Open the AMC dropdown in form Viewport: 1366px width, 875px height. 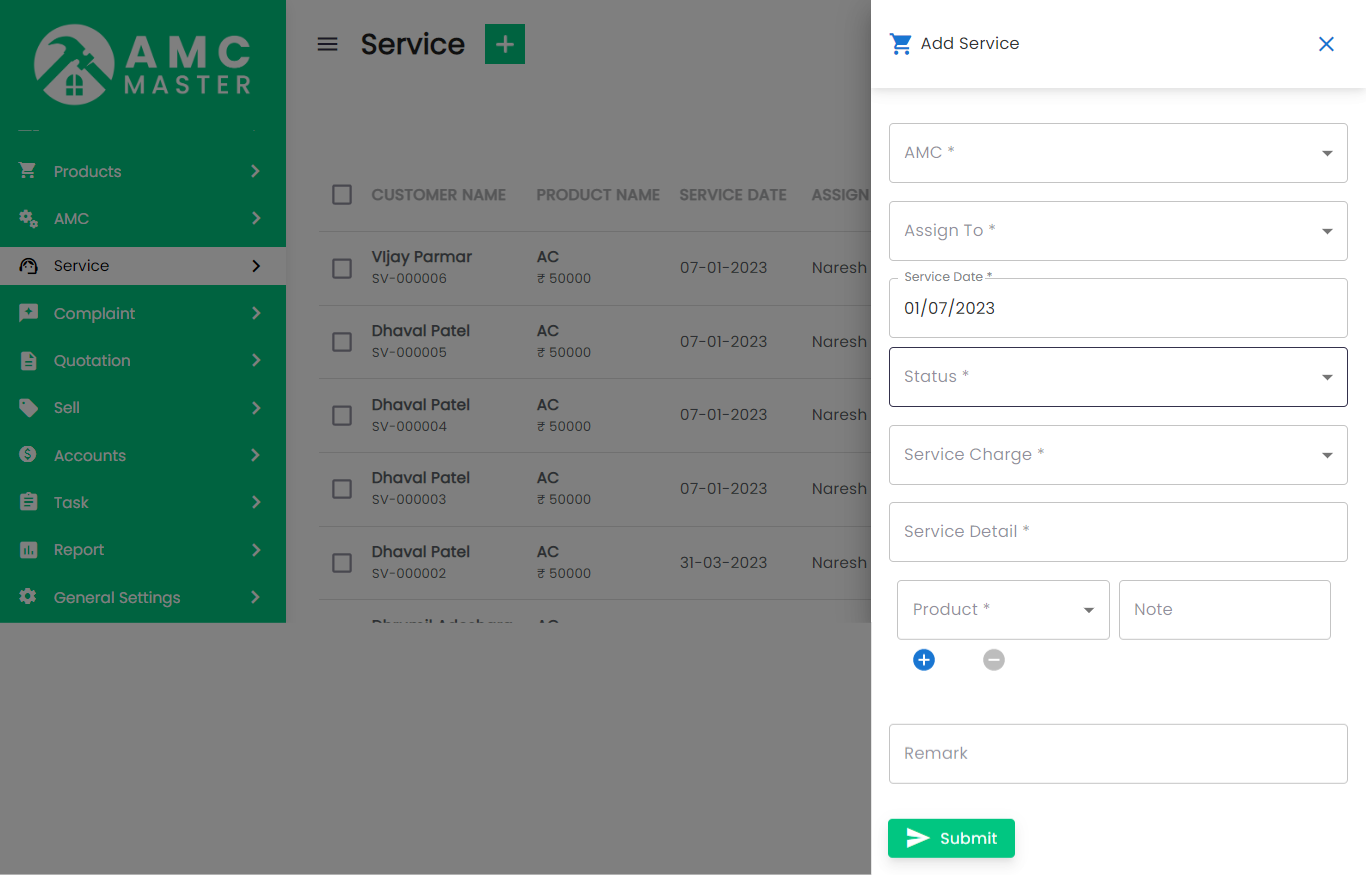point(1117,153)
